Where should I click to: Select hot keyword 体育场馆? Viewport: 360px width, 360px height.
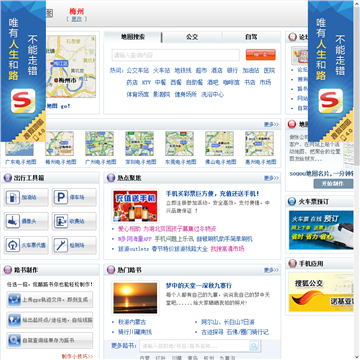pyautogui.click(x=138, y=94)
